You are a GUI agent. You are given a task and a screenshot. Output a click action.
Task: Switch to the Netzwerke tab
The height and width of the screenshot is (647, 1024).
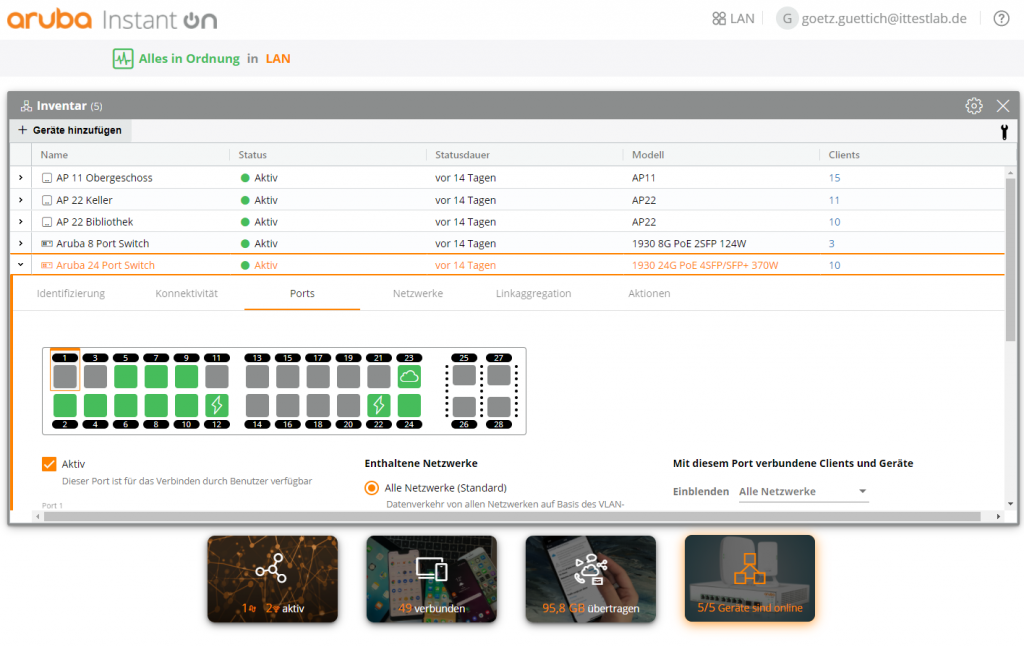click(x=417, y=294)
